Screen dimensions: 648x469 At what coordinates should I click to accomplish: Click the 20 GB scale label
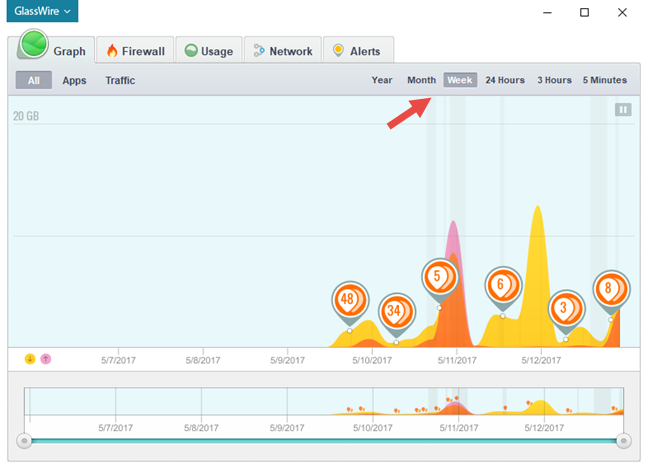coord(26,116)
